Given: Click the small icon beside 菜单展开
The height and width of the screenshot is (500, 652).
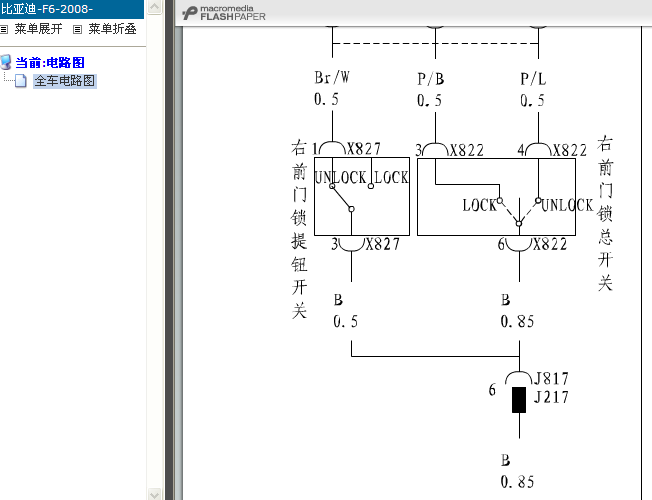Looking at the screenshot, I should (4, 30).
